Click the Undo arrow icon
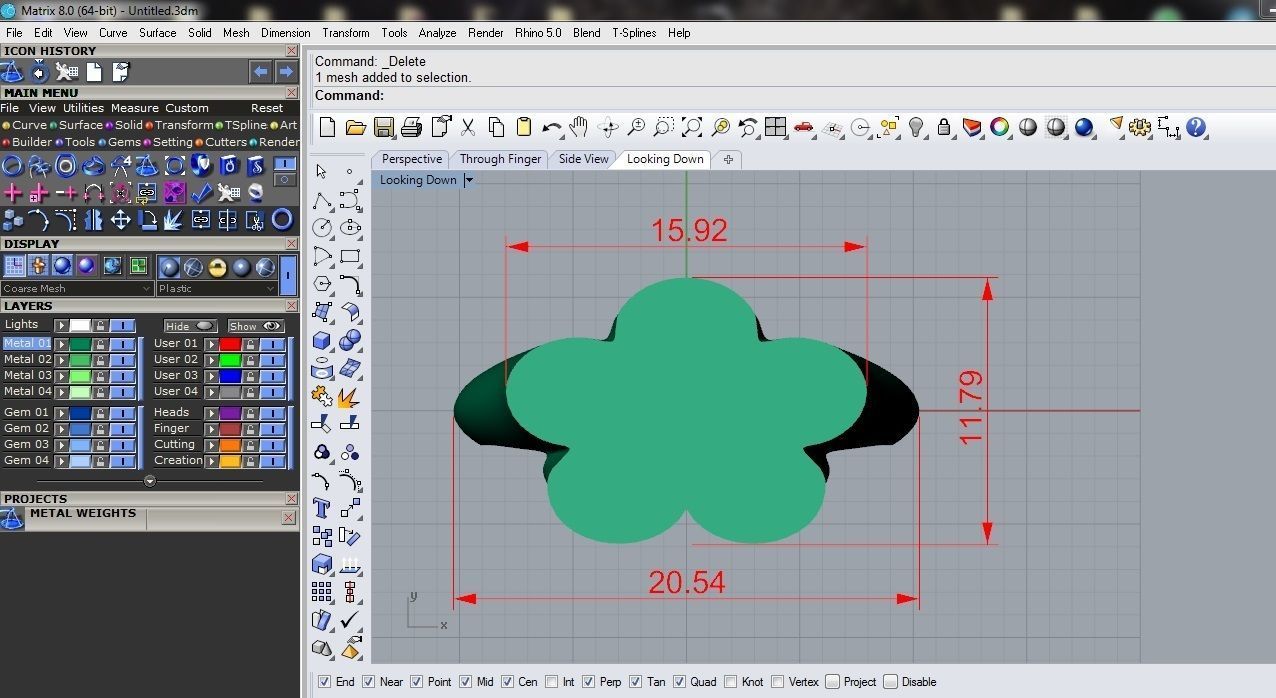The image size is (1276, 698). tap(551, 127)
